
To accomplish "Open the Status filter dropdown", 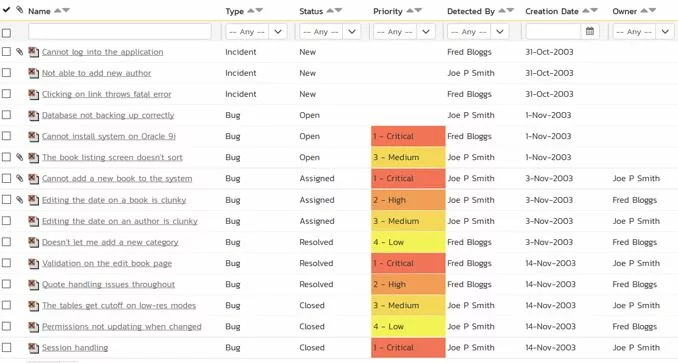I will [330, 32].
